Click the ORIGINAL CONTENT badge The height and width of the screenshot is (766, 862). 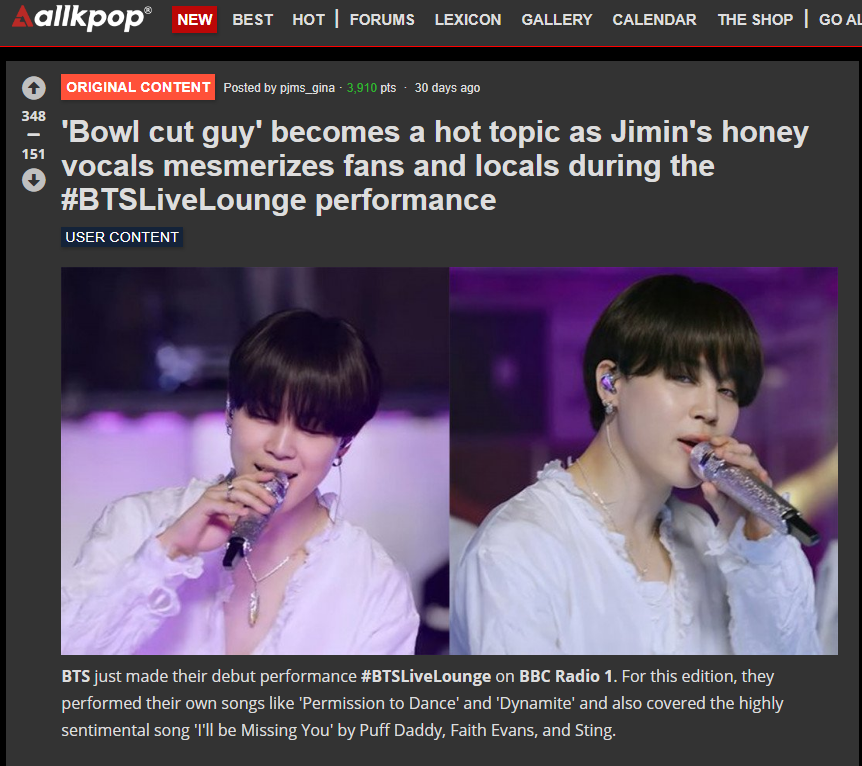(x=138, y=87)
